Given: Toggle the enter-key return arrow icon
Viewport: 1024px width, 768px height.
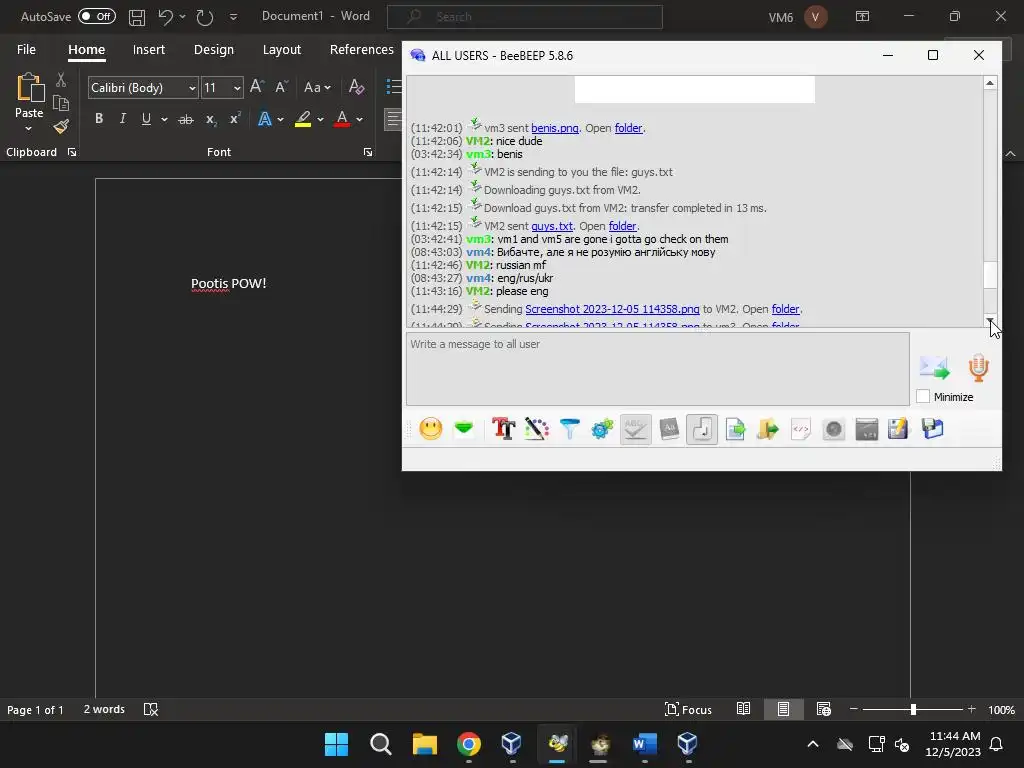Looking at the screenshot, I should (x=702, y=429).
